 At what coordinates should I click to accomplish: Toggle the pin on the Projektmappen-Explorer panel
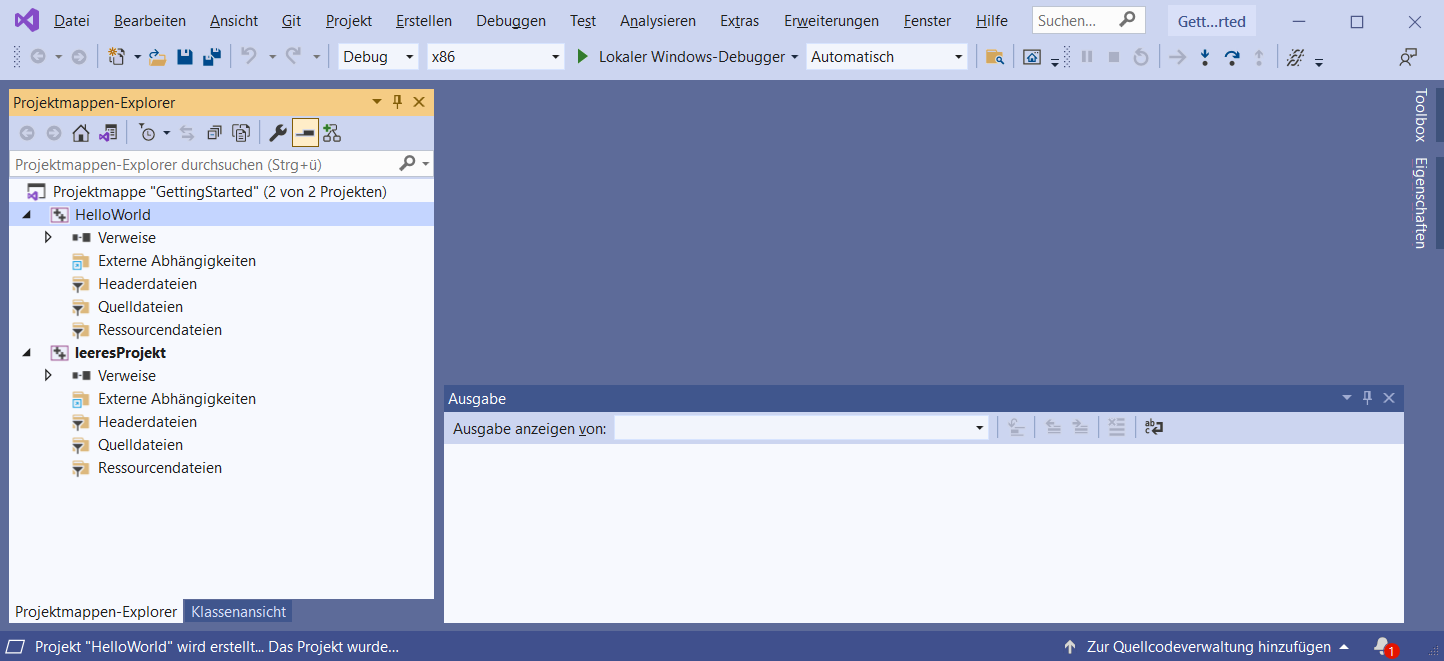396,101
